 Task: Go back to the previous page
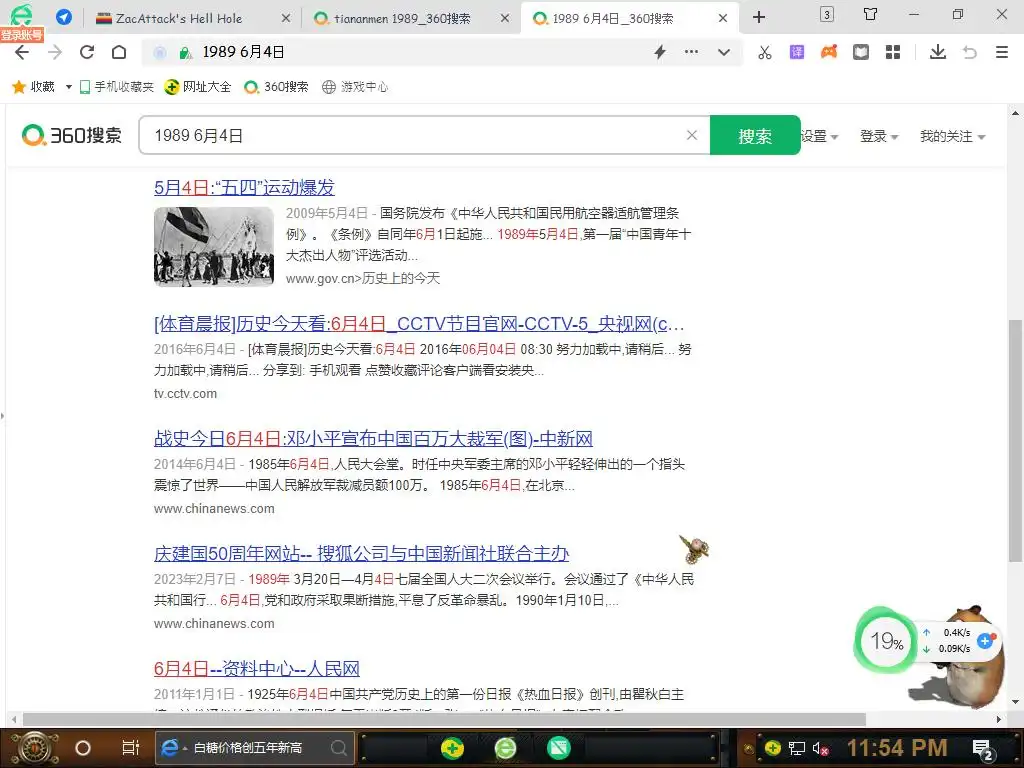tap(22, 52)
